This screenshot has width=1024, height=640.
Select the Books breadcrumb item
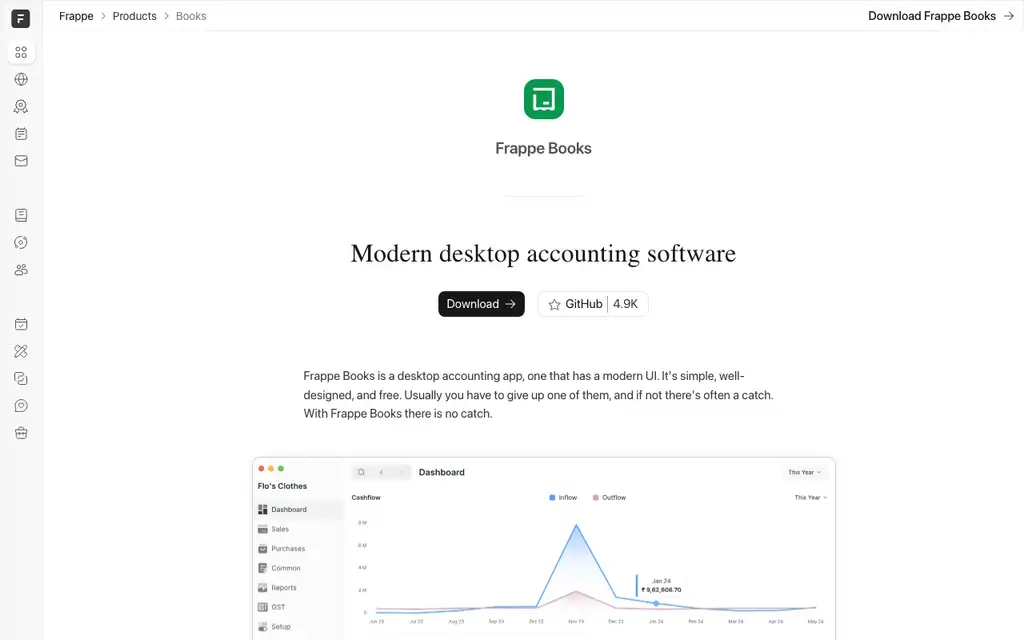pos(191,16)
